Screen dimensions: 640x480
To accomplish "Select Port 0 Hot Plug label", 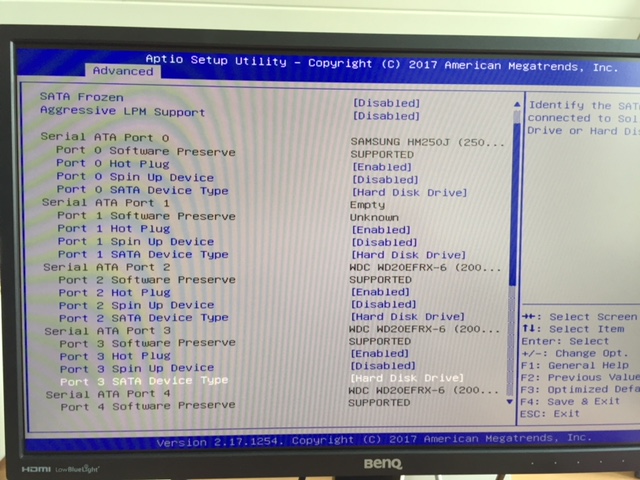I will click(113, 164).
